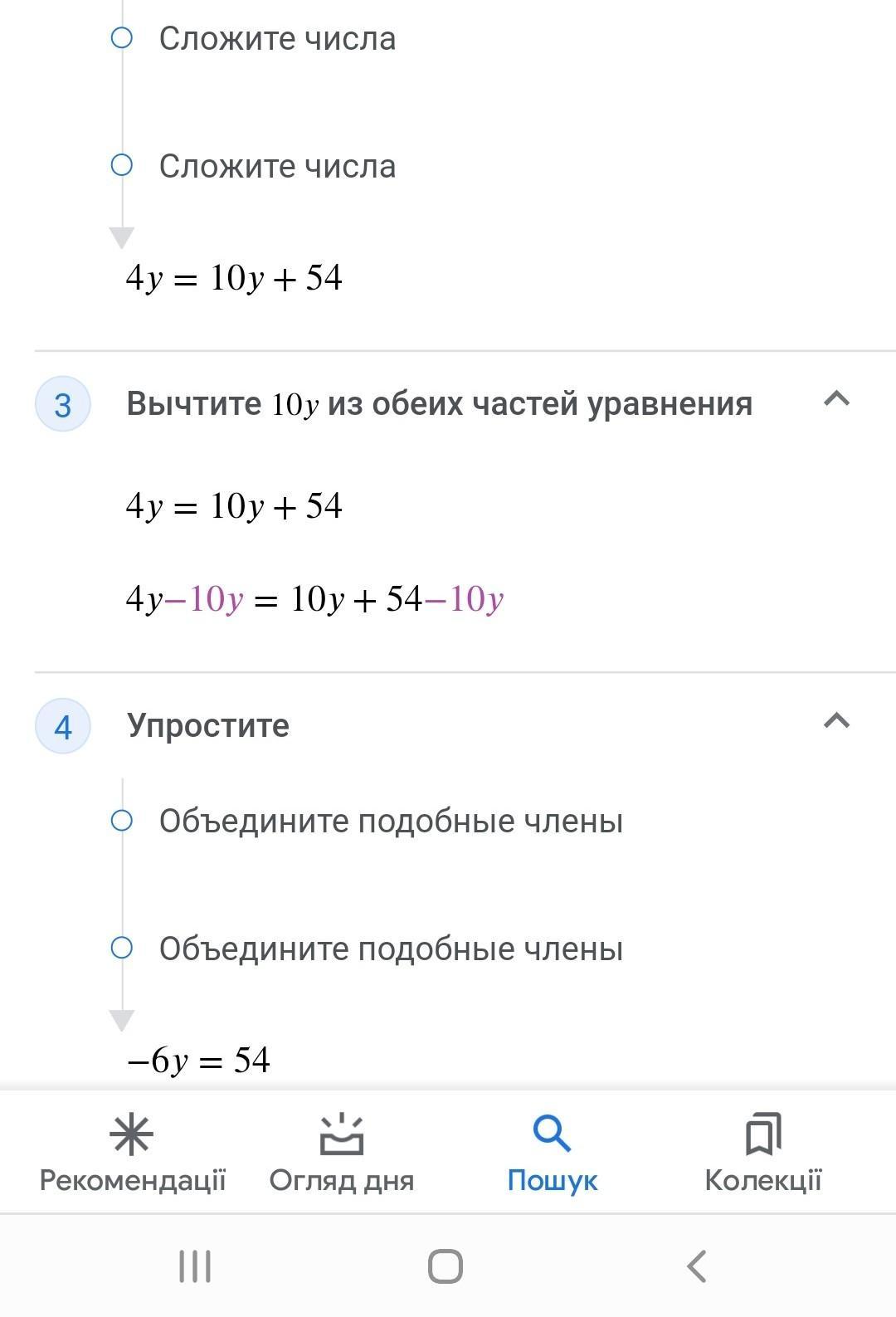
Task: Tap heading Вычтите 10y из обеих частей
Action: coord(439,404)
